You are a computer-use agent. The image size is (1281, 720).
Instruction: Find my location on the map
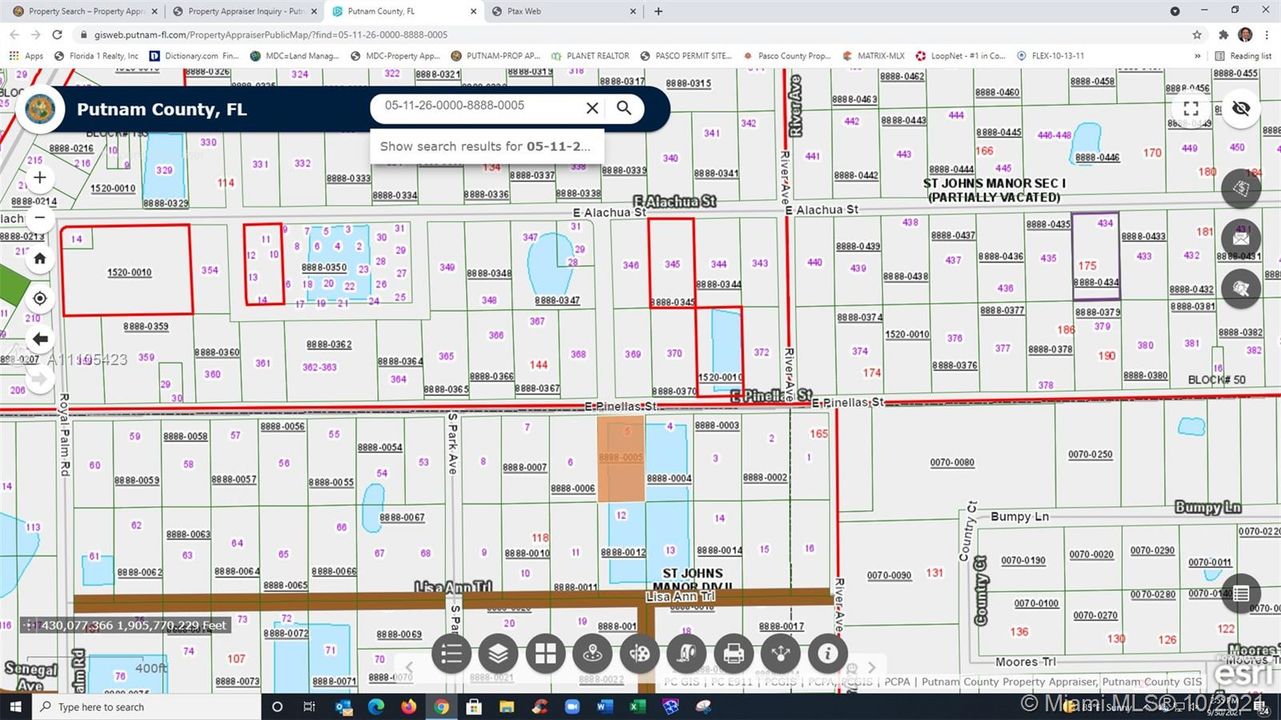point(40,299)
